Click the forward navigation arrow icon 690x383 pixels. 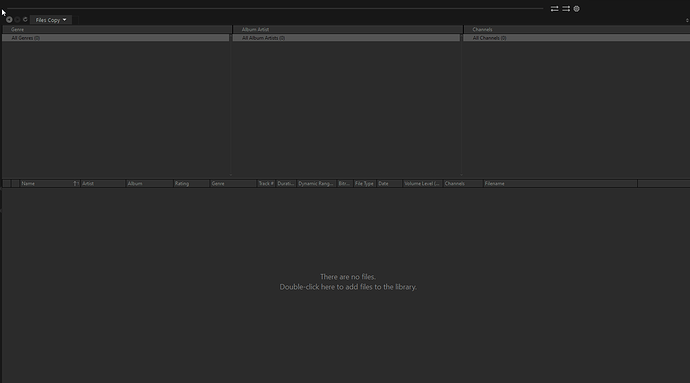tap(17, 20)
